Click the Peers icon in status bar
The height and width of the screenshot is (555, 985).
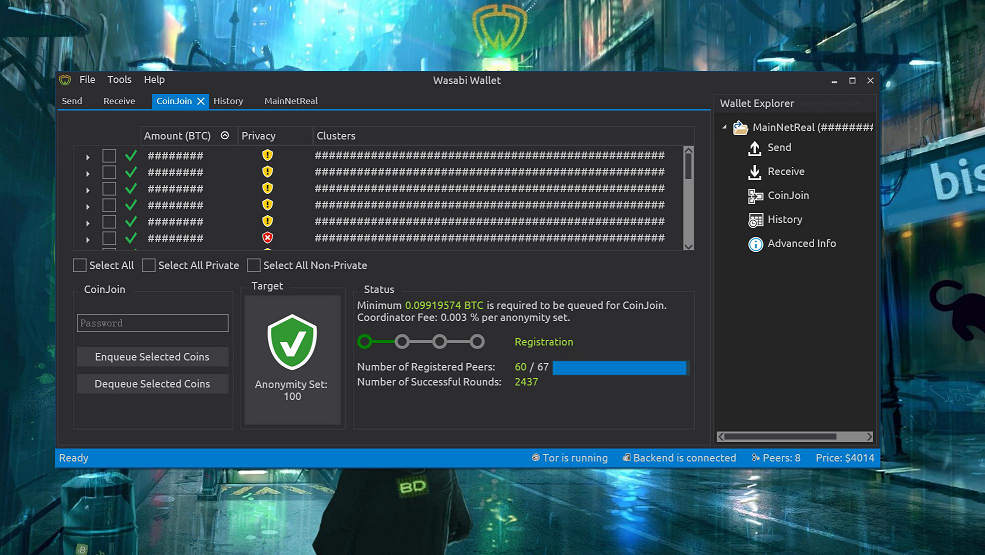point(756,458)
